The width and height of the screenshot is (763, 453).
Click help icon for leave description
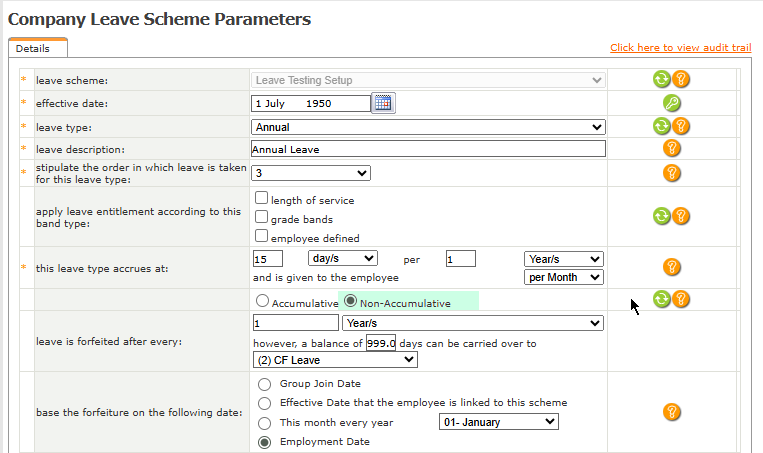(x=672, y=148)
